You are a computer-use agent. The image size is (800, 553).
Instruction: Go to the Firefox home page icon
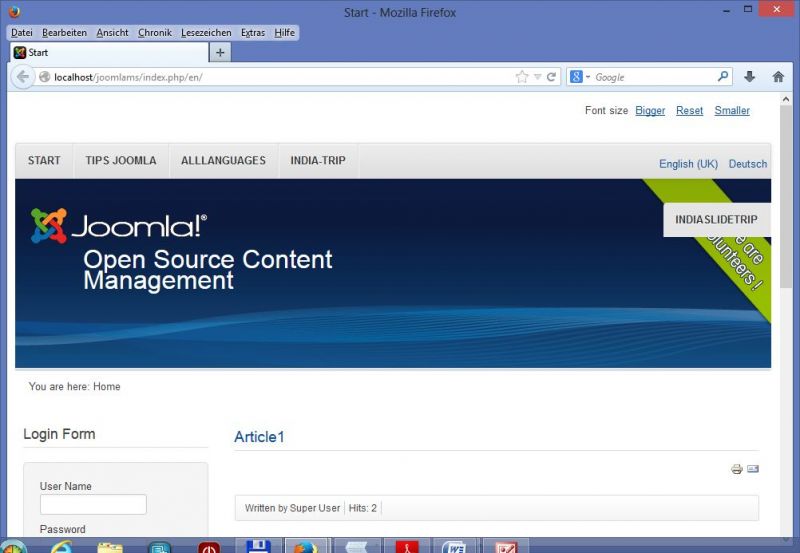(778, 77)
